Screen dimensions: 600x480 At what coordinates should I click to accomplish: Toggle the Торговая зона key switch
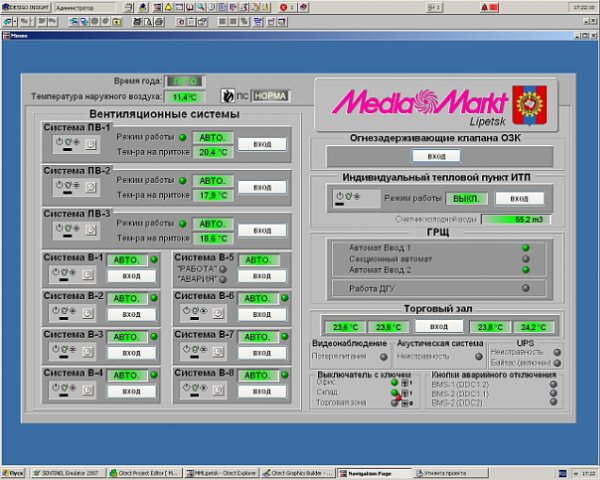406,401
